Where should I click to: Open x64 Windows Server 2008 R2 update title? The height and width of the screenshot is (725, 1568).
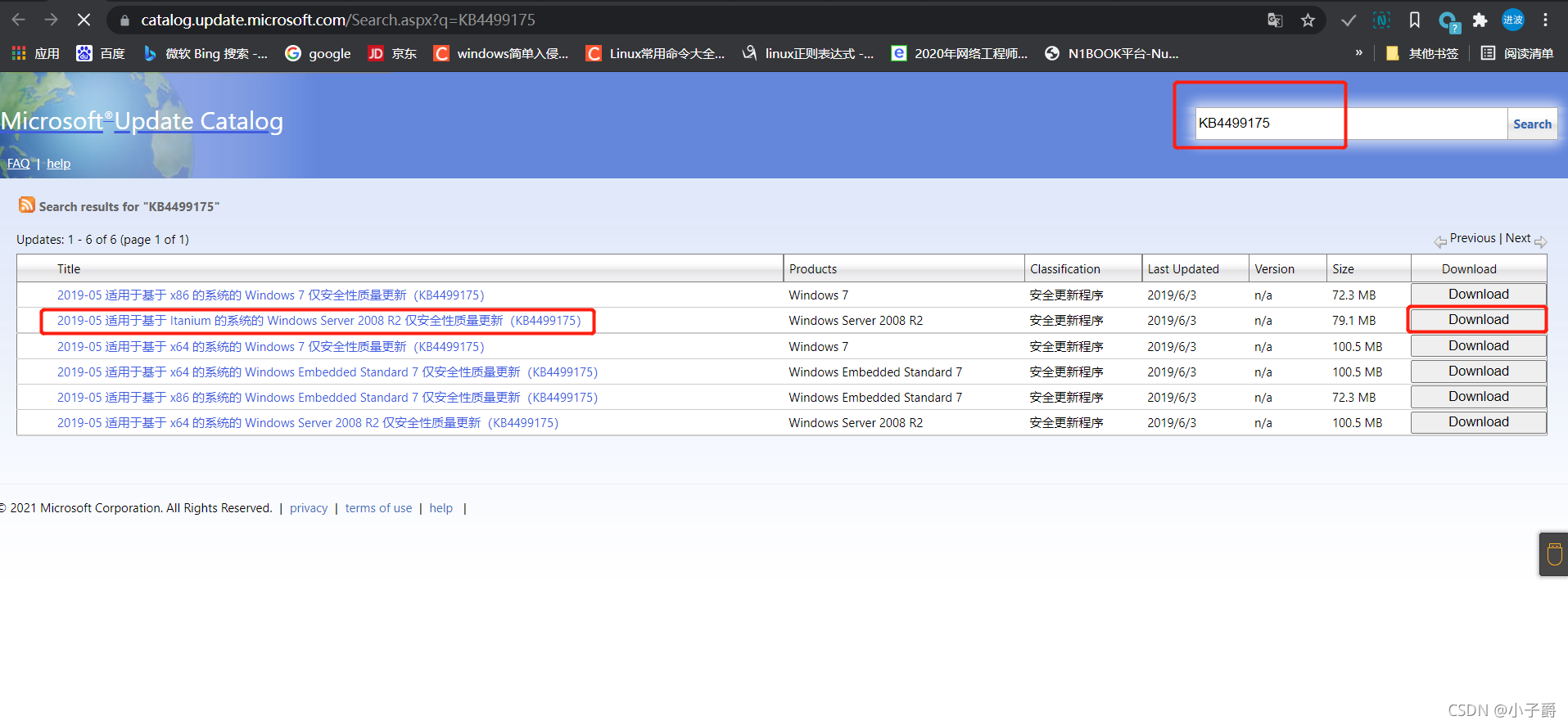point(308,423)
